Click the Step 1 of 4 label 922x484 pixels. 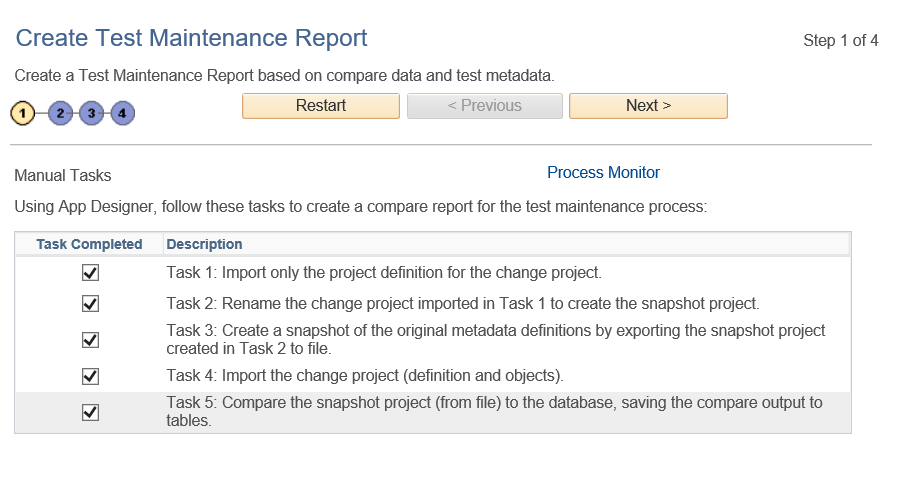[840, 41]
